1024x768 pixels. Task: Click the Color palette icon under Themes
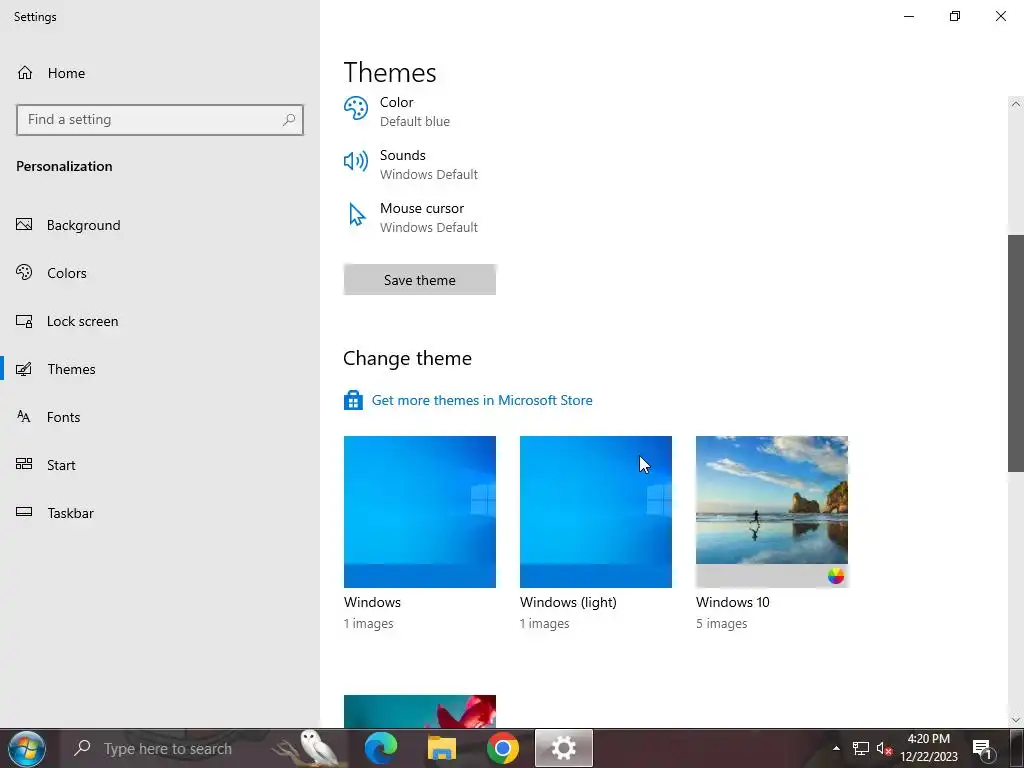click(x=356, y=108)
